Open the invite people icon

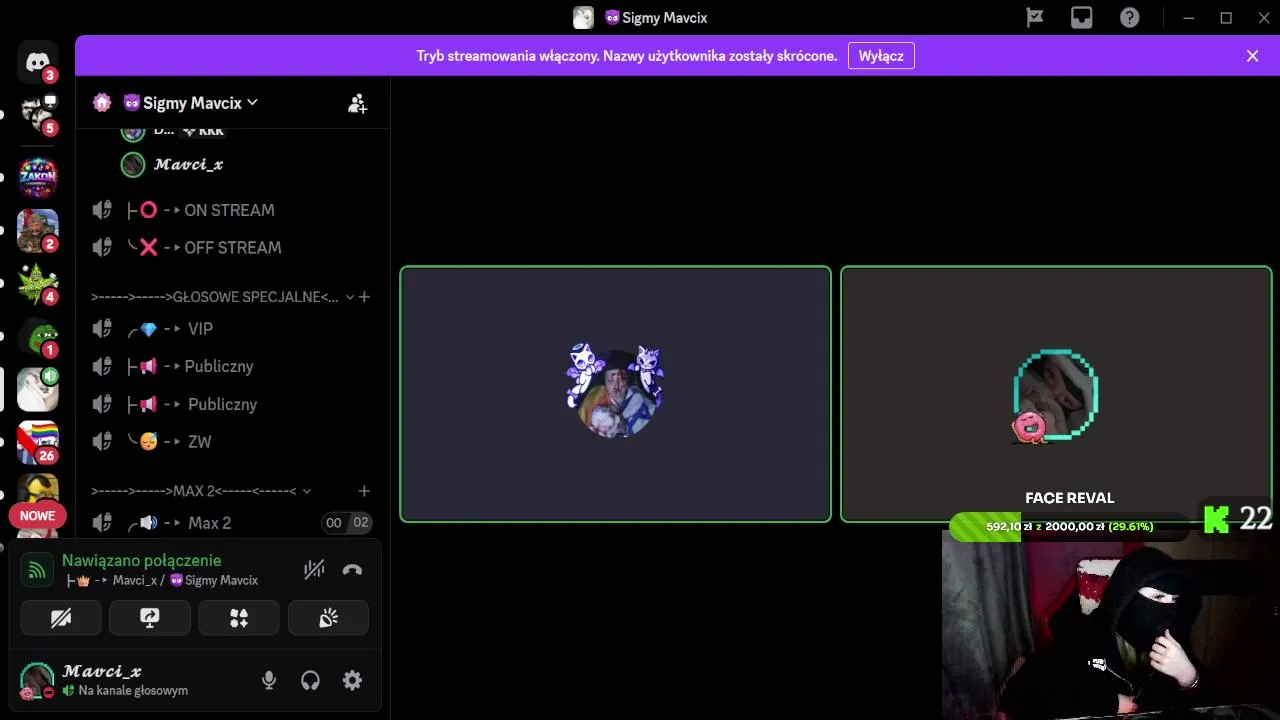[357, 103]
